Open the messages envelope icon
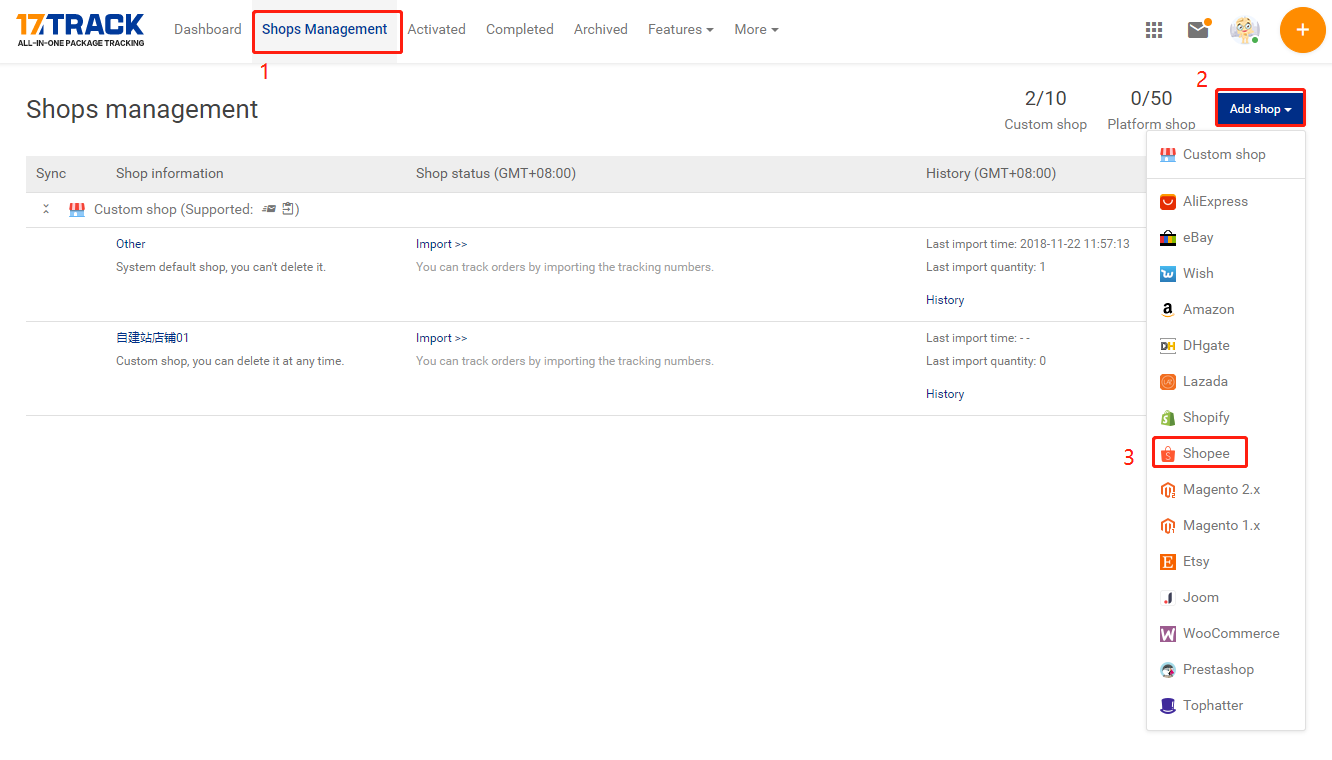The height and width of the screenshot is (760, 1332). (1198, 30)
